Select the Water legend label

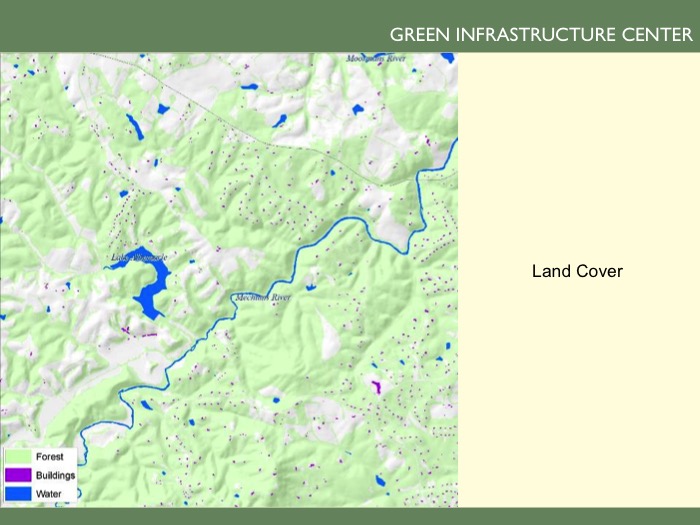pyautogui.click(x=49, y=493)
